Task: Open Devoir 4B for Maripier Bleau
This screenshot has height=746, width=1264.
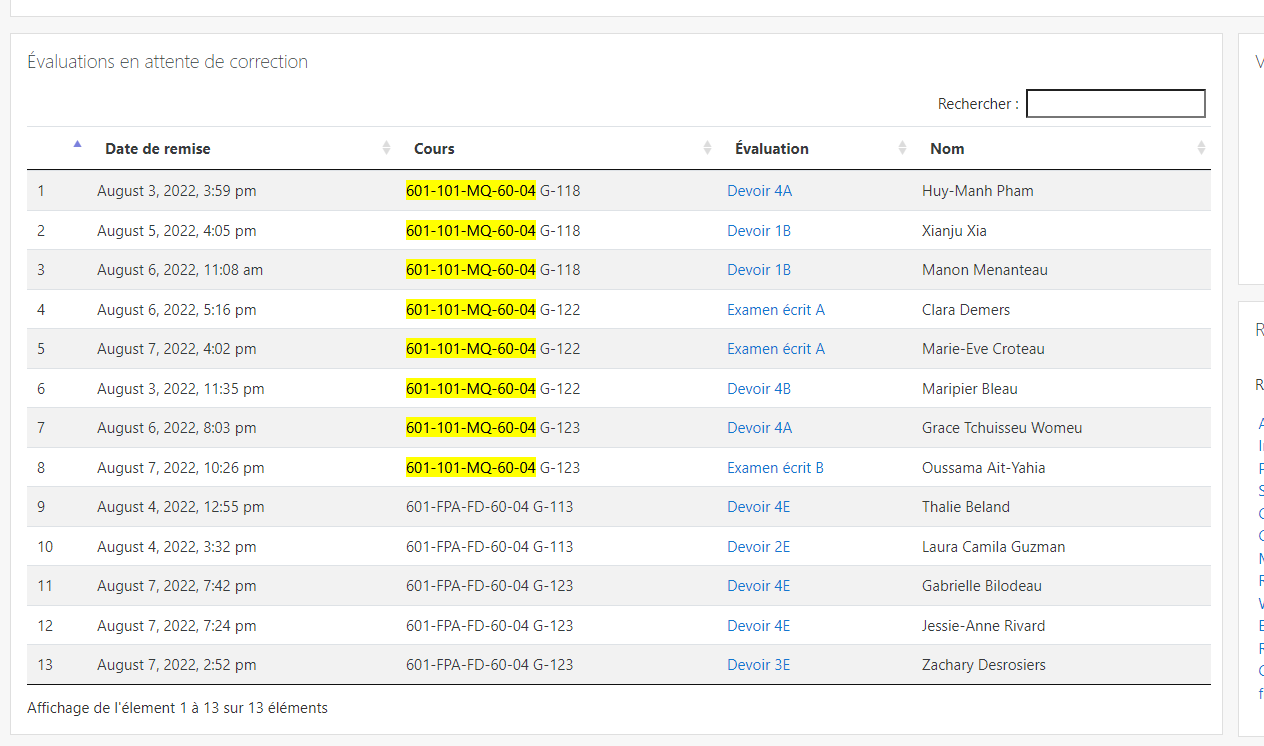Action: click(758, 388)
